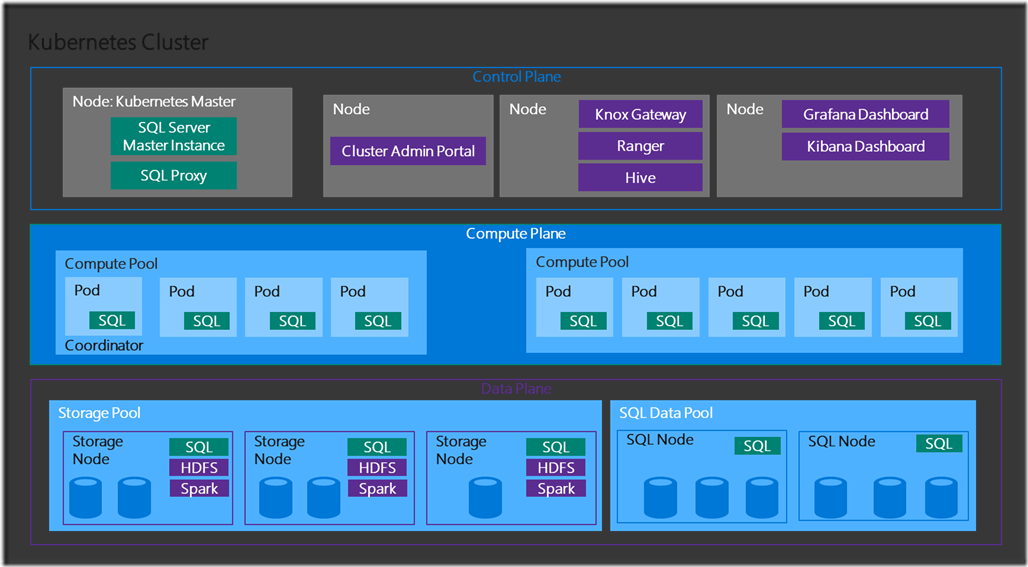
Task: Click the "Storage Node" label in the single-disk node
Action: click(461, 450)
